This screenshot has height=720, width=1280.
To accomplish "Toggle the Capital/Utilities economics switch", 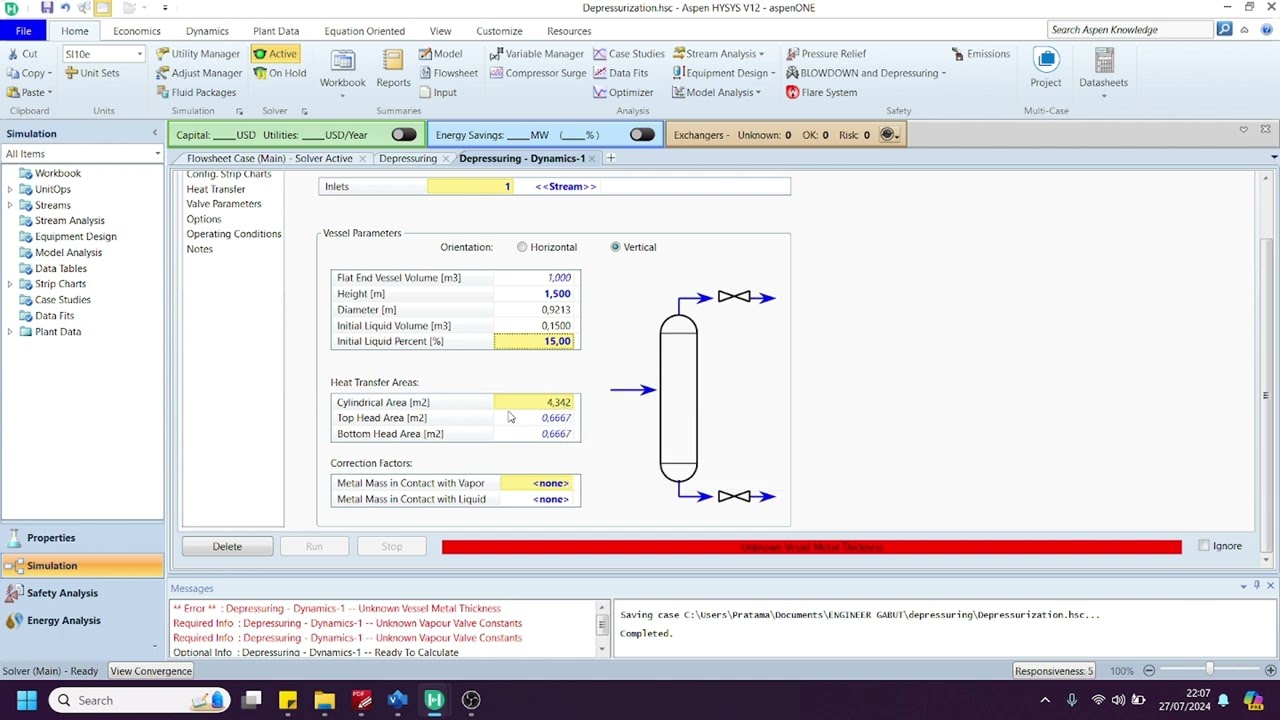I will pyautogui.click(x=403, y=135).
